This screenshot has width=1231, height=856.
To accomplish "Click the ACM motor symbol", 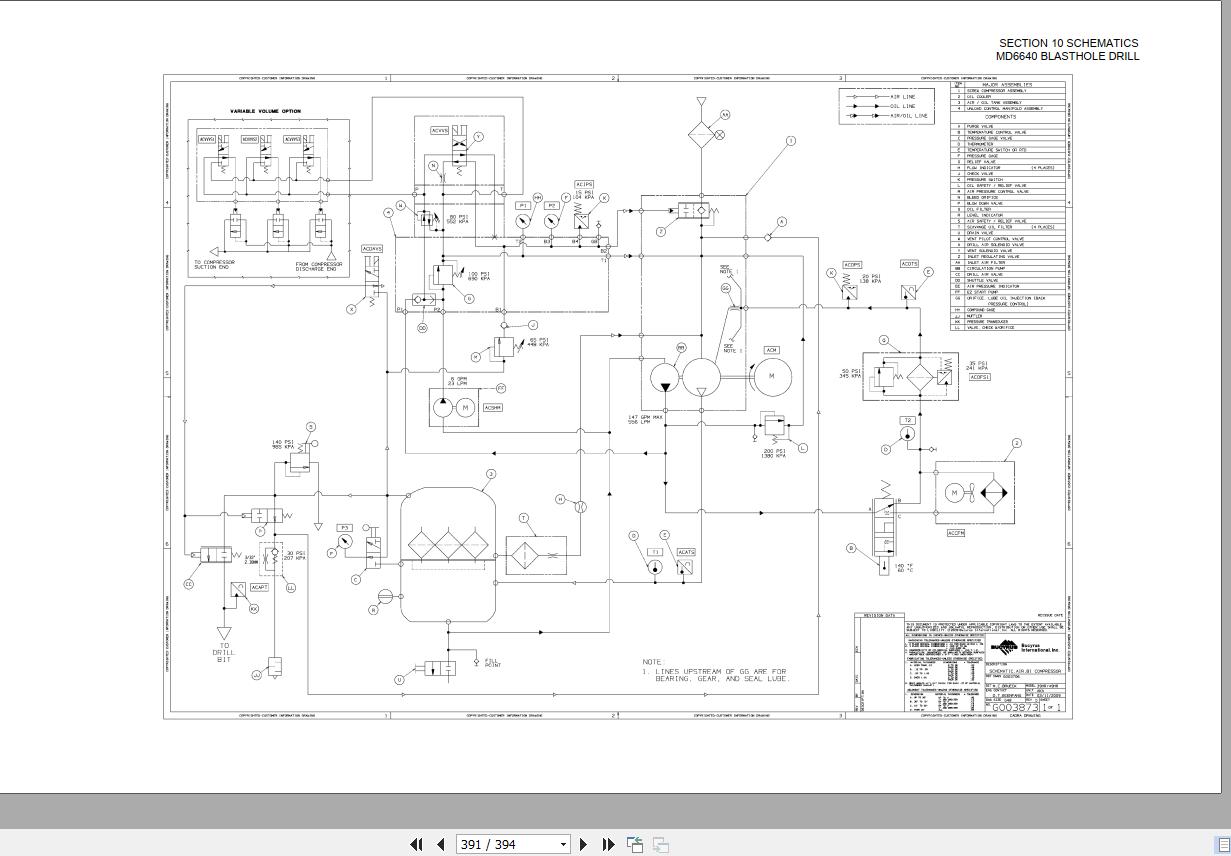I will (x=771, y=375).
